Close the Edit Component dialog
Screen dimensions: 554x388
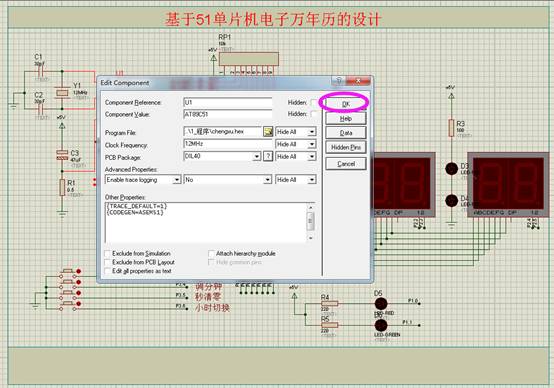click(358, 81)
